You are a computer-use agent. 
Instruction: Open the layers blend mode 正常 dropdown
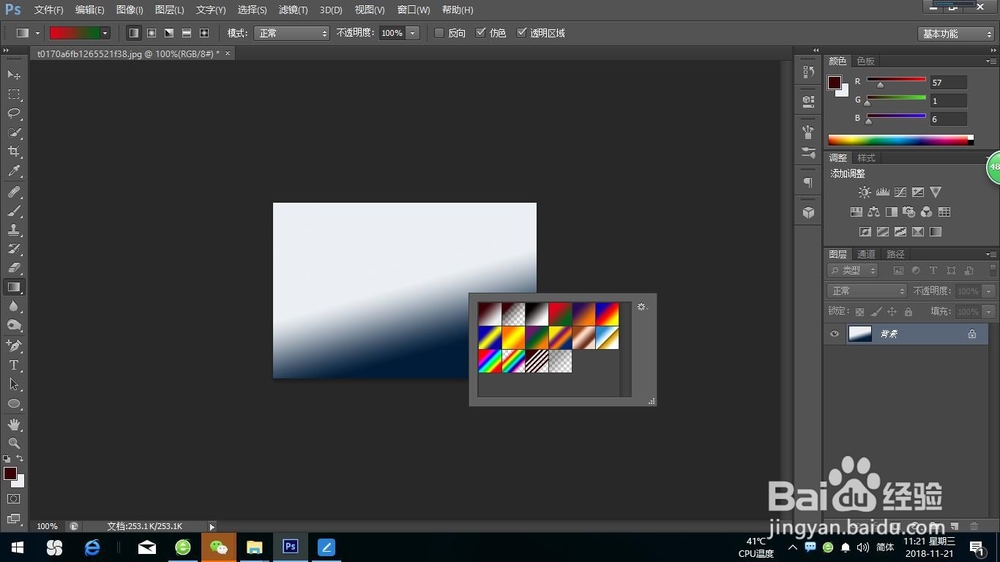866,291
